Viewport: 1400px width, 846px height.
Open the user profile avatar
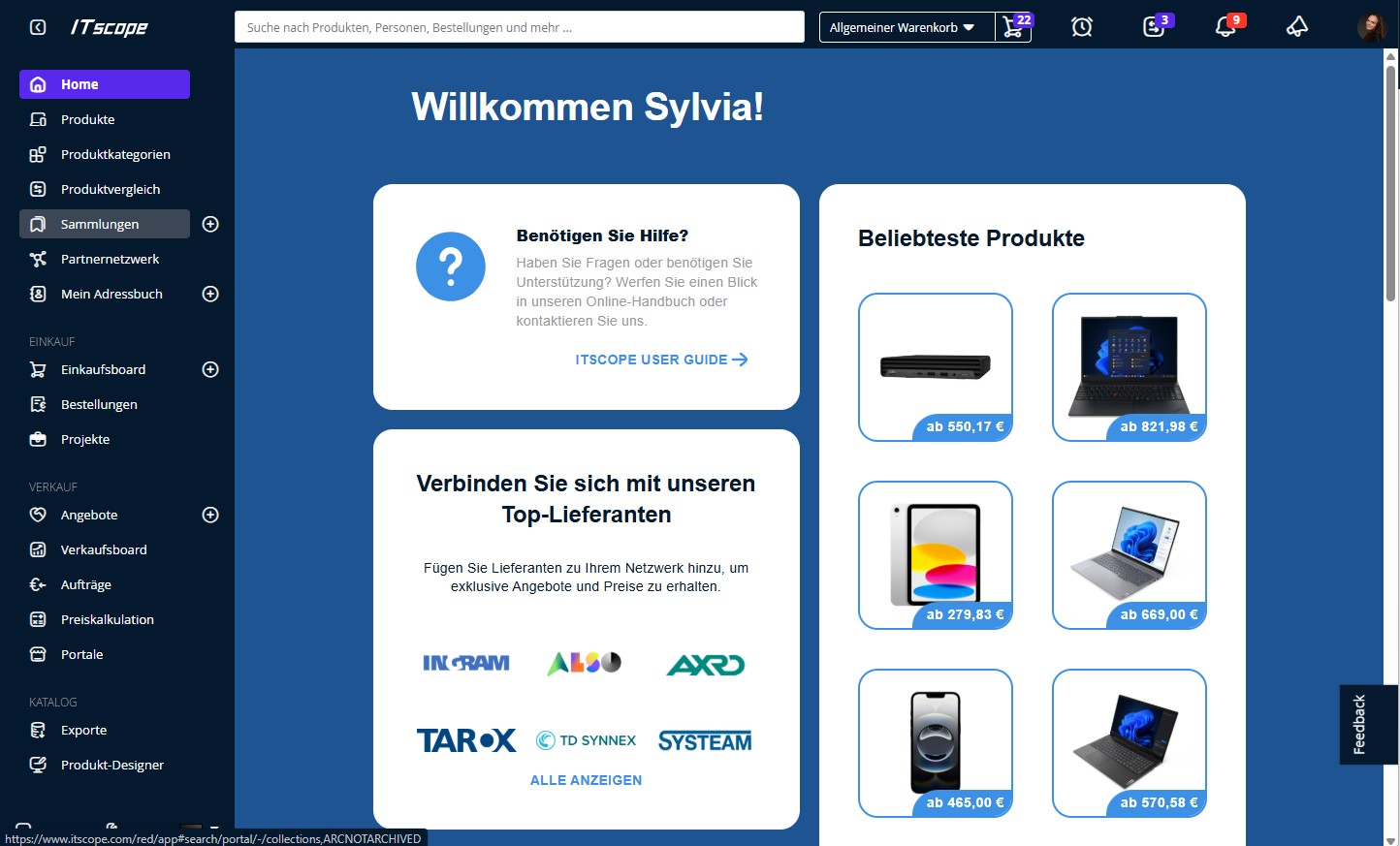(1371, 27)
